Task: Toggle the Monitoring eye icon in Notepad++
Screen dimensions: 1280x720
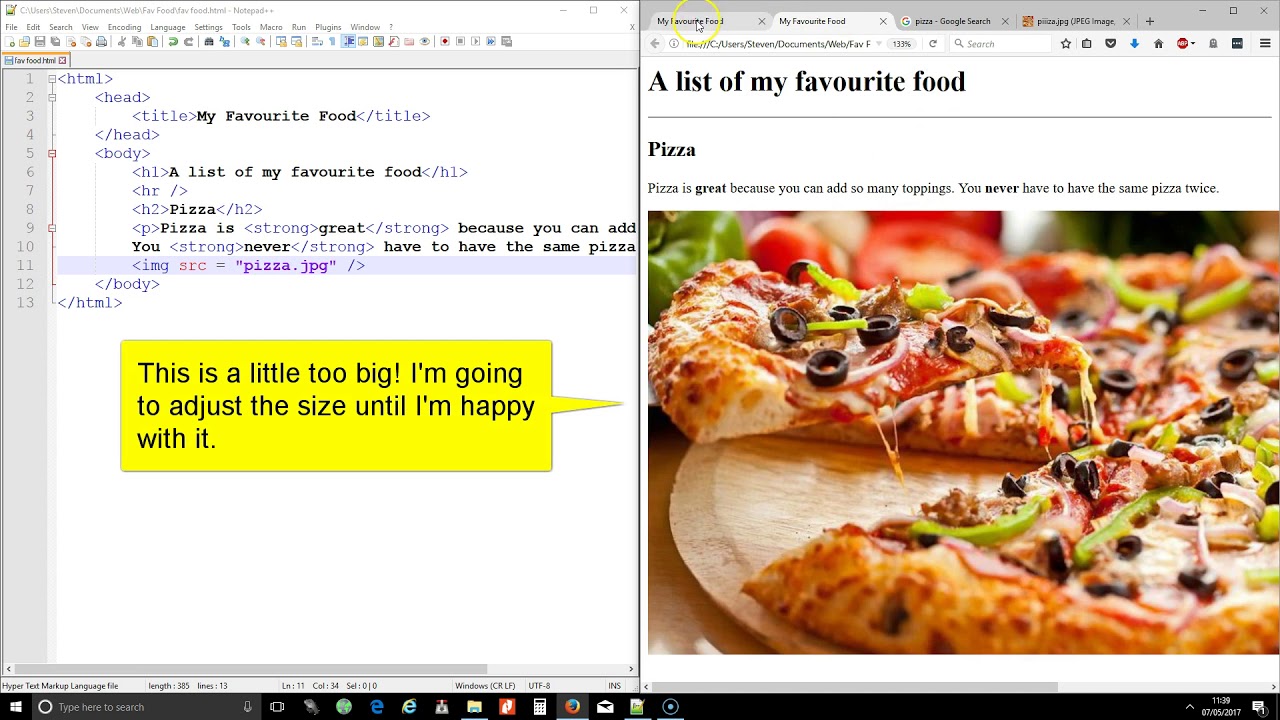Action: coord(424,42)
